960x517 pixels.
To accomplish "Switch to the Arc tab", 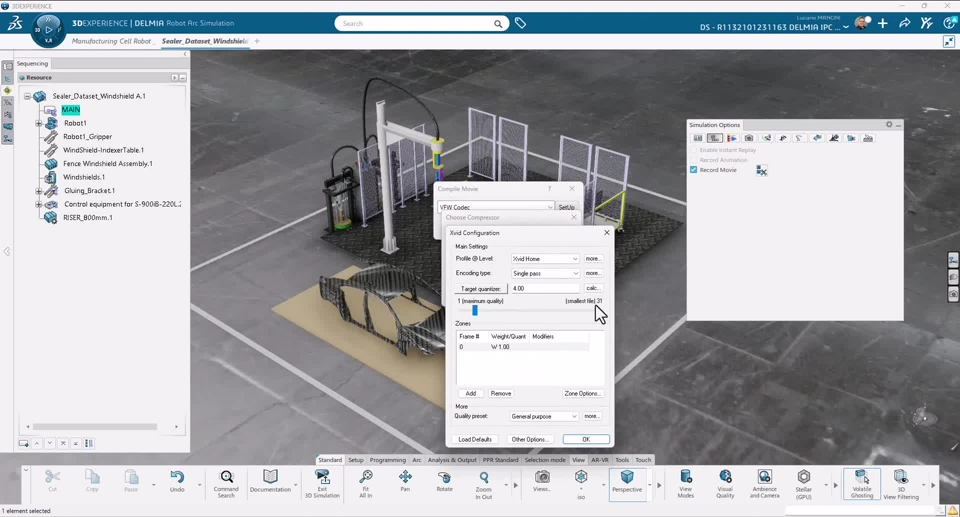I will pyautogui.click(x=416, y=459).
